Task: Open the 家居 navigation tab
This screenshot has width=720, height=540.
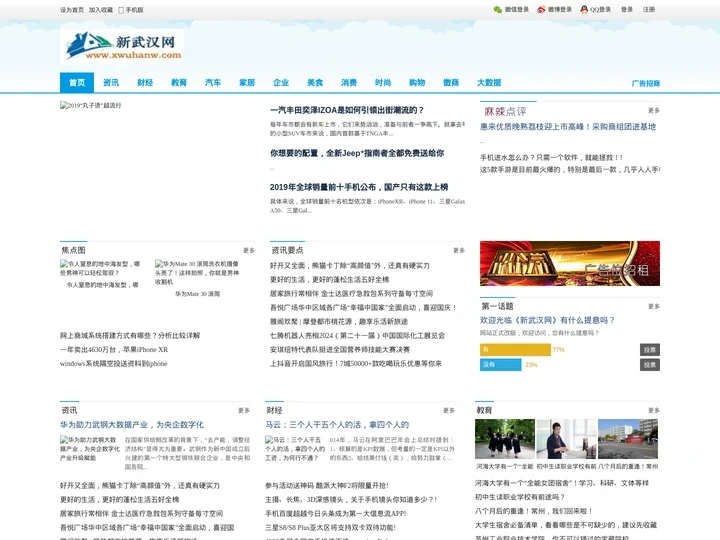Action: [247, 83]
